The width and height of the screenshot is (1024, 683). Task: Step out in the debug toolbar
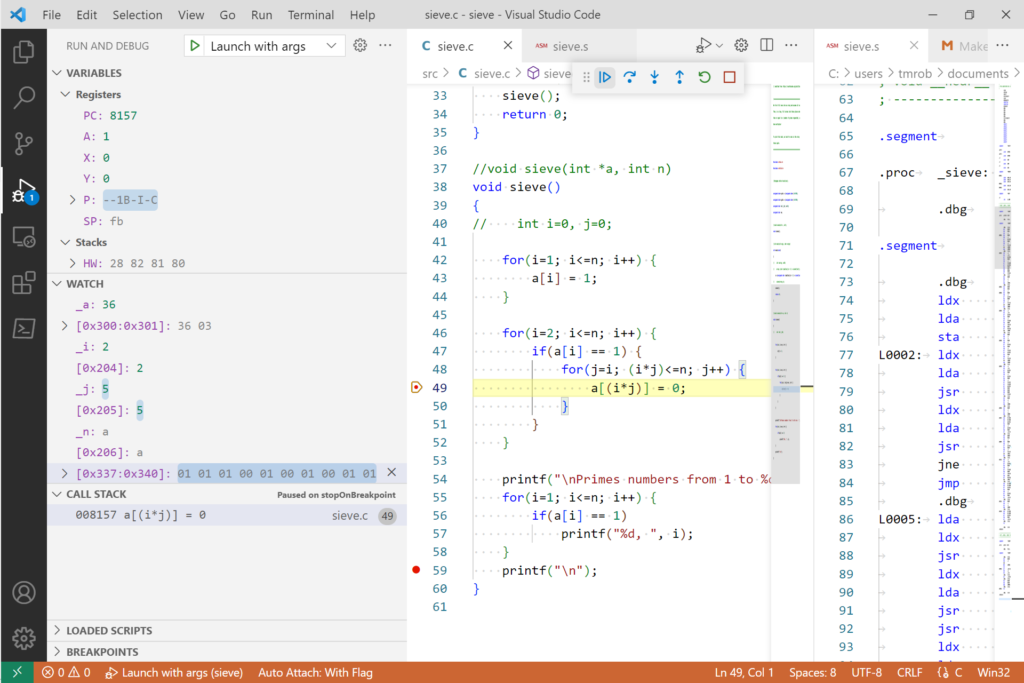point(679,77)
